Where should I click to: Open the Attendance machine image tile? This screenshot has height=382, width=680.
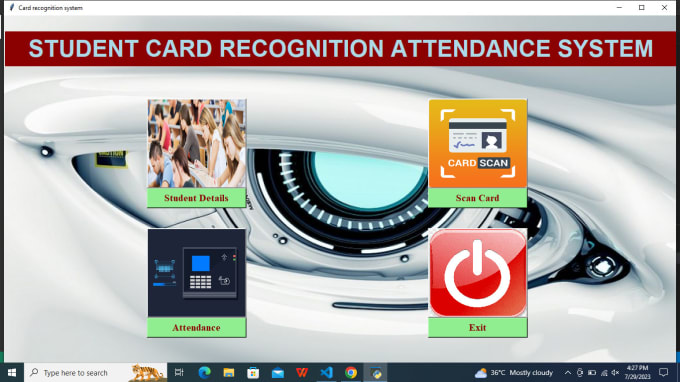196,273
